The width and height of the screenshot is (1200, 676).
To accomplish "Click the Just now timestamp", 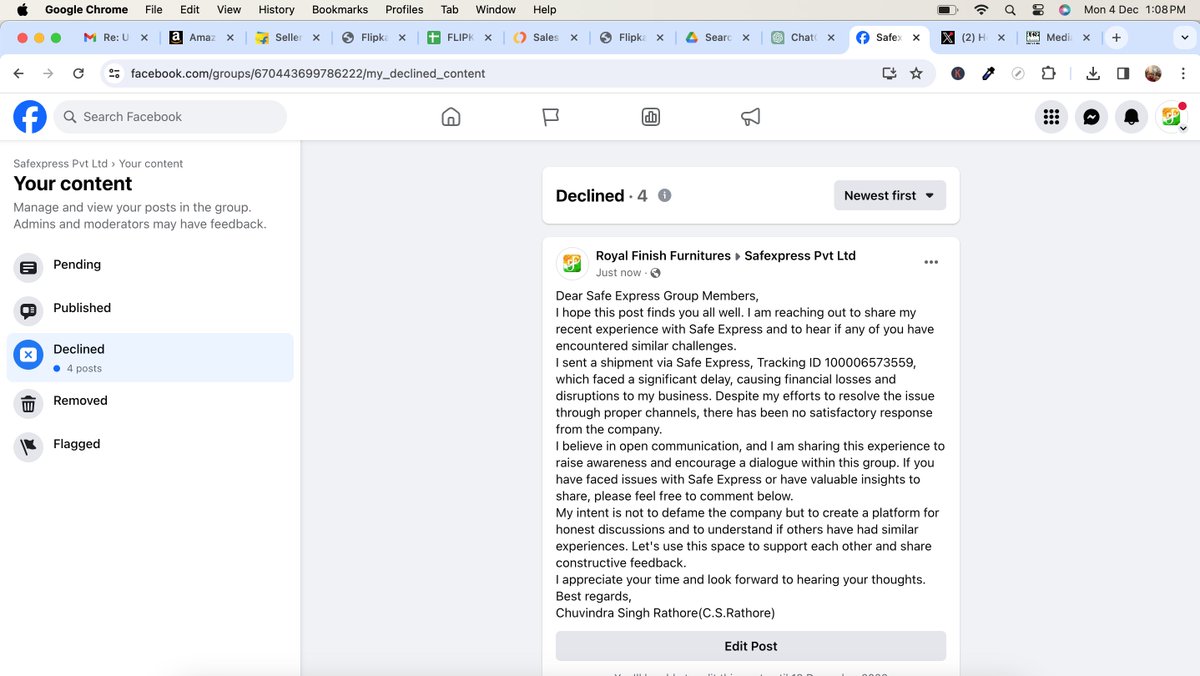I will (x=618, y=273).
